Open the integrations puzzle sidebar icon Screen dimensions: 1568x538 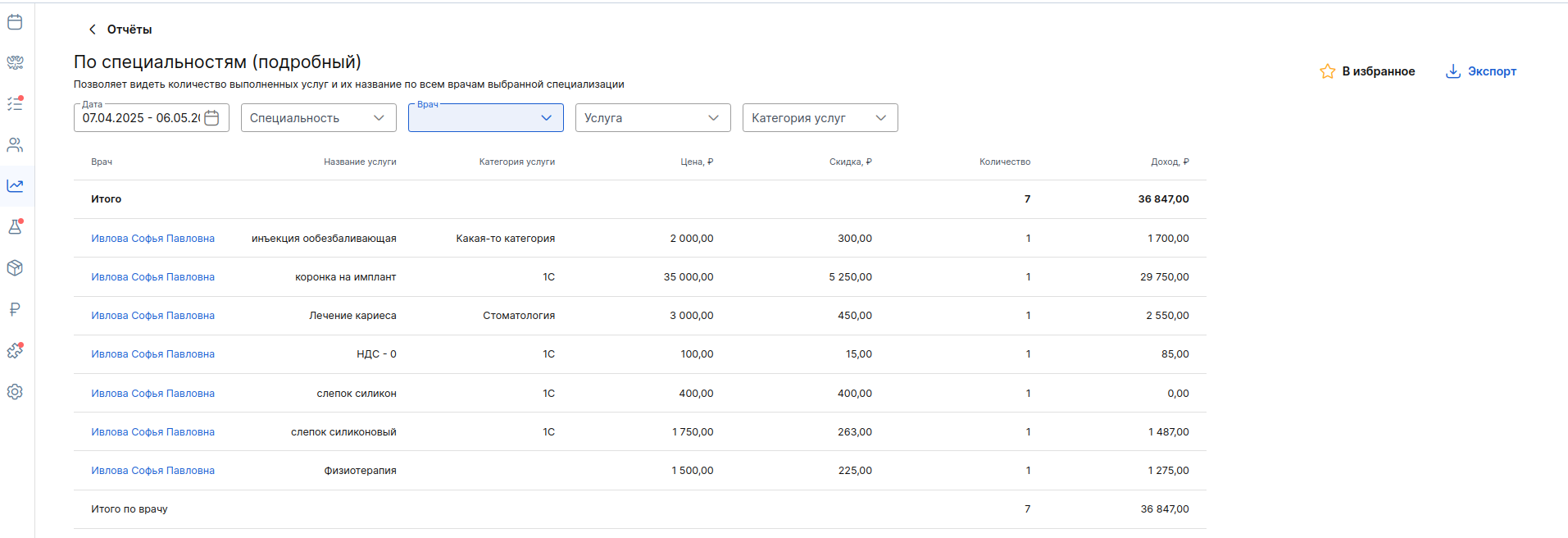pos(15,351)
